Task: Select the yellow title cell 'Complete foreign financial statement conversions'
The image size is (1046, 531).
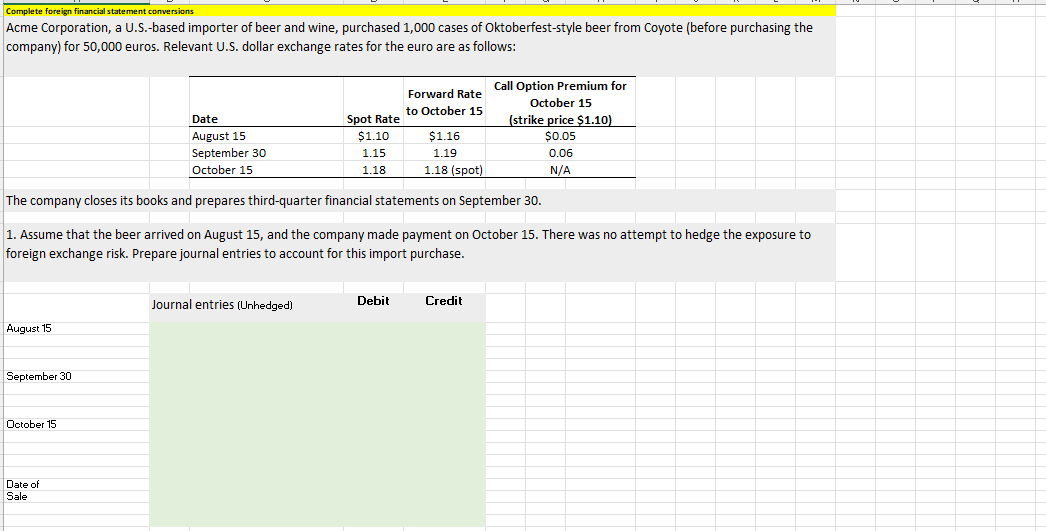Action: [x=420, y=11]
